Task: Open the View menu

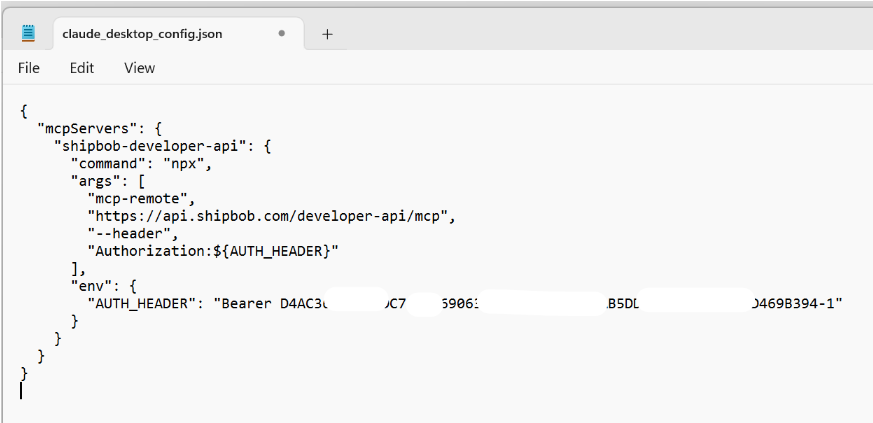Action: (139, 68)
